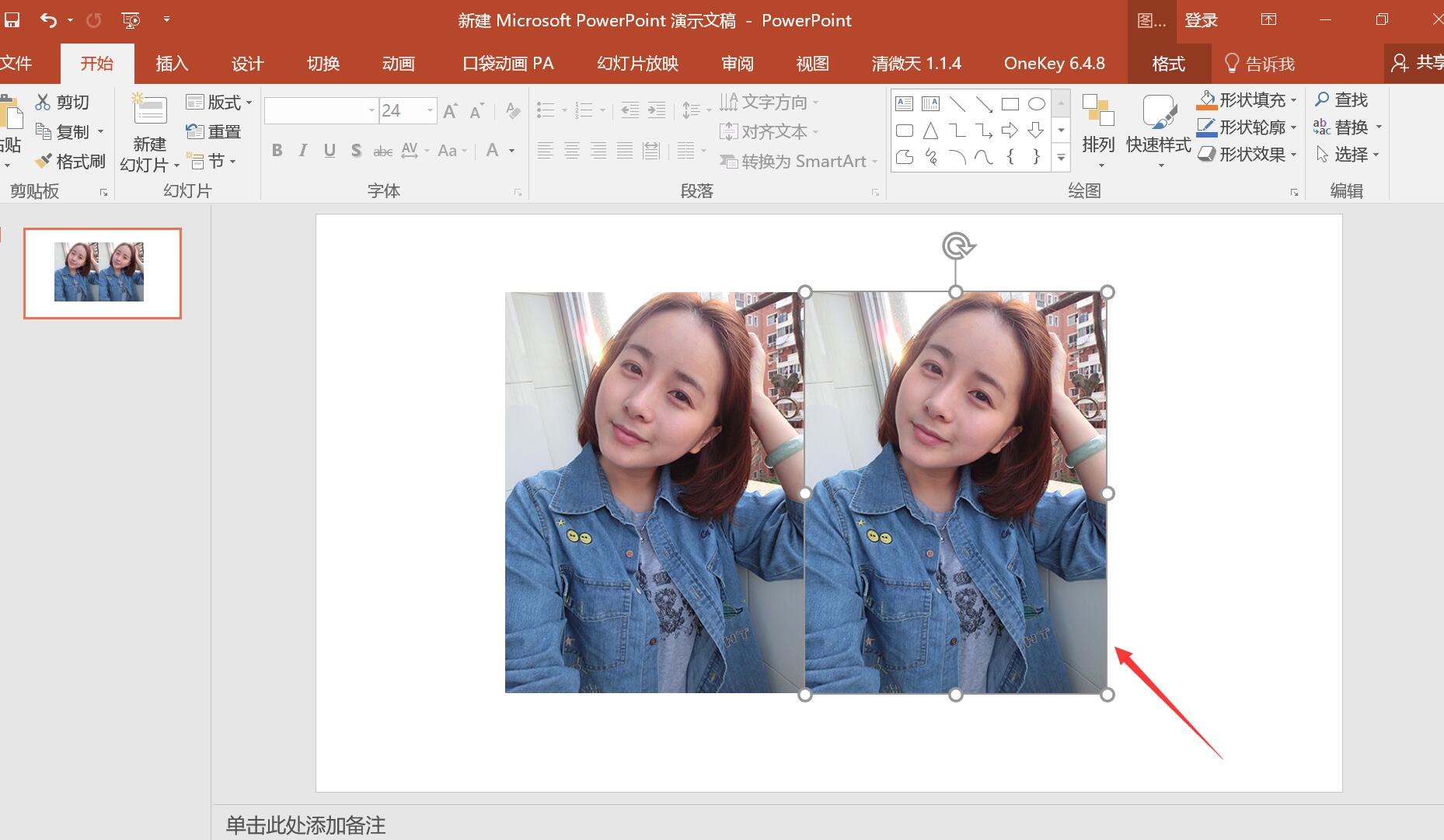Screen dimensions: 1444x840
Task: Switch to Transitions (切换) tab
Action: point(323,64)
